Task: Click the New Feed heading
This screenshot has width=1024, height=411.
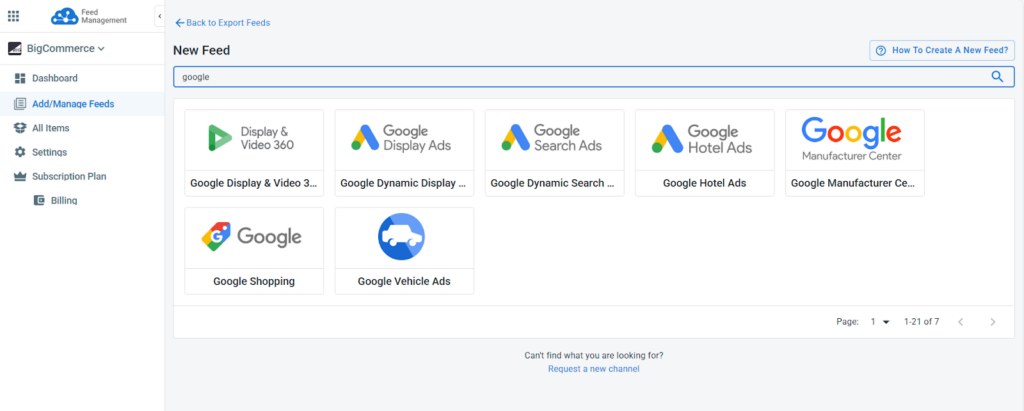Action: [x=202, y=50]
